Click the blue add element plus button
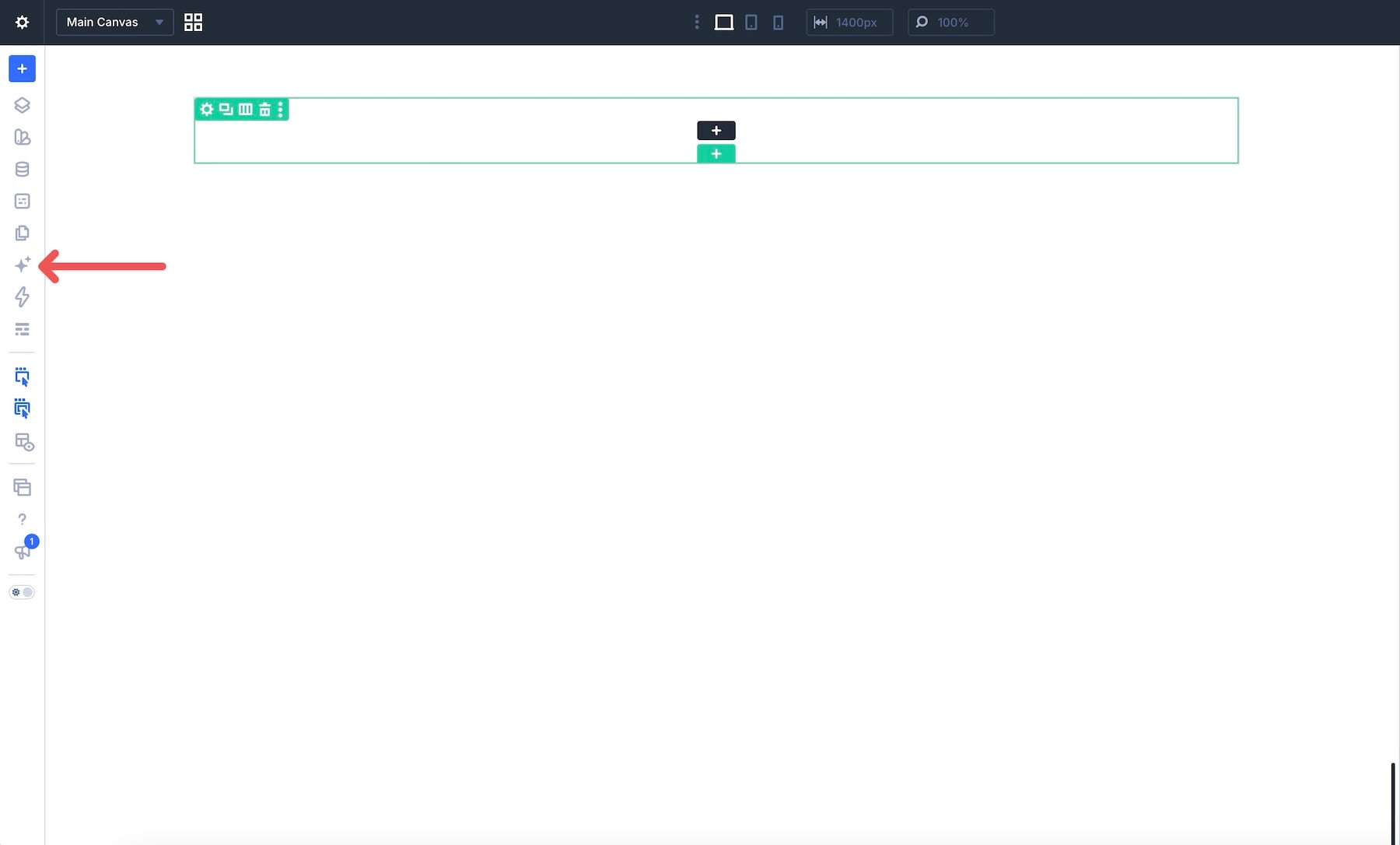 pyautogui.click(x=22, y=68)
